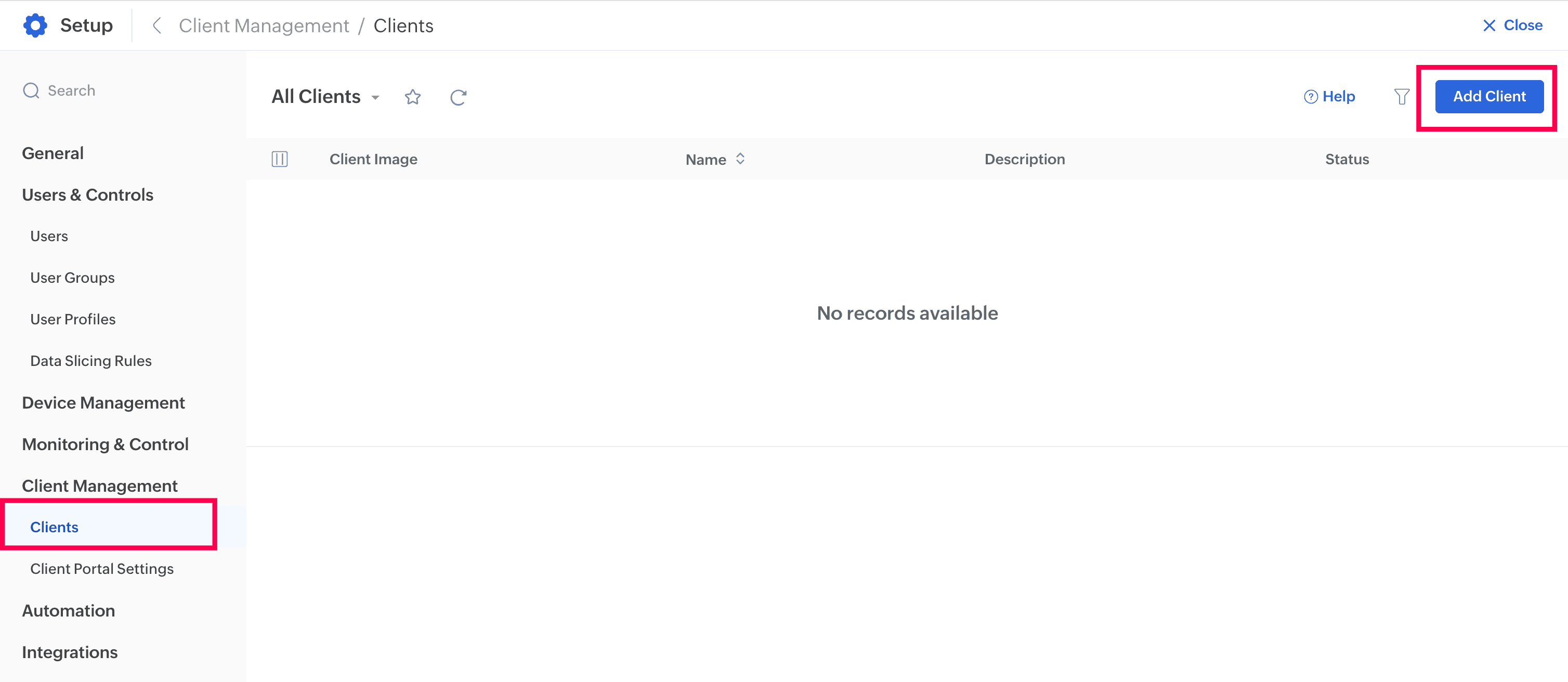Screen dimensions: 1568x682
Task: Refresh the clients list
Action: (458, 97)
